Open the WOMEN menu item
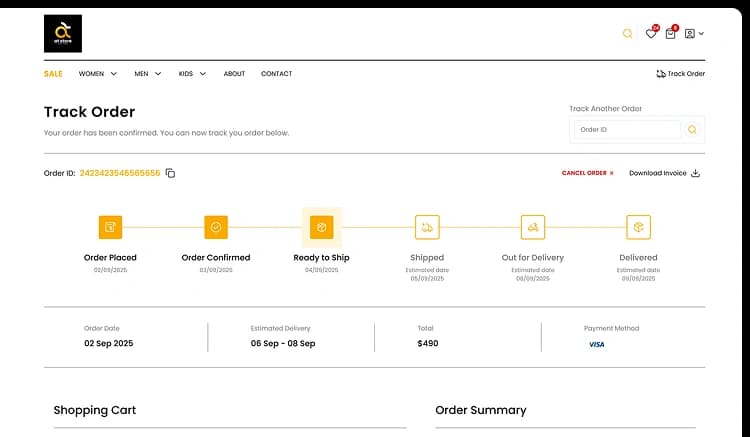Viewport: 750px width, 437px height. 91,74
